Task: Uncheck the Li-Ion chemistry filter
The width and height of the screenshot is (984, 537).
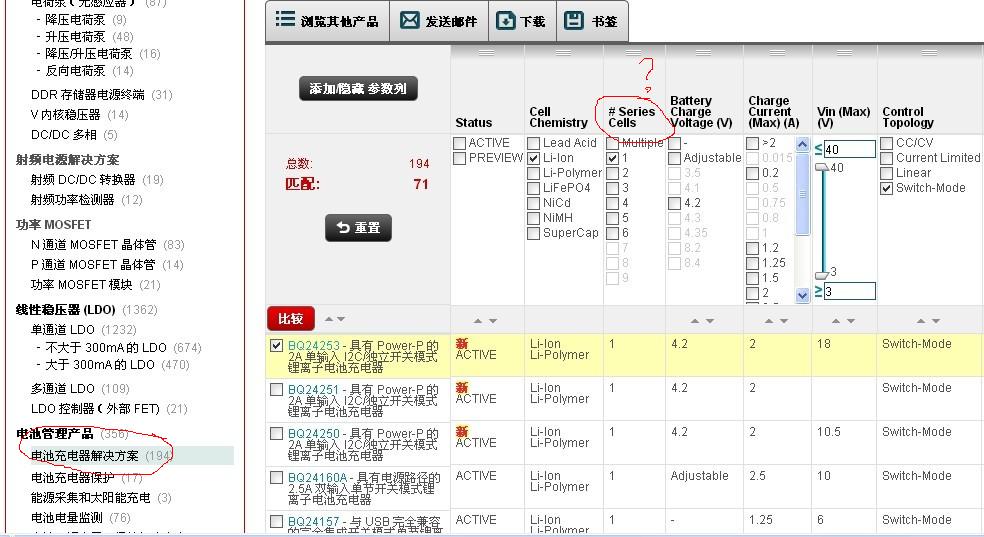Action: click(x=533, y=158)
